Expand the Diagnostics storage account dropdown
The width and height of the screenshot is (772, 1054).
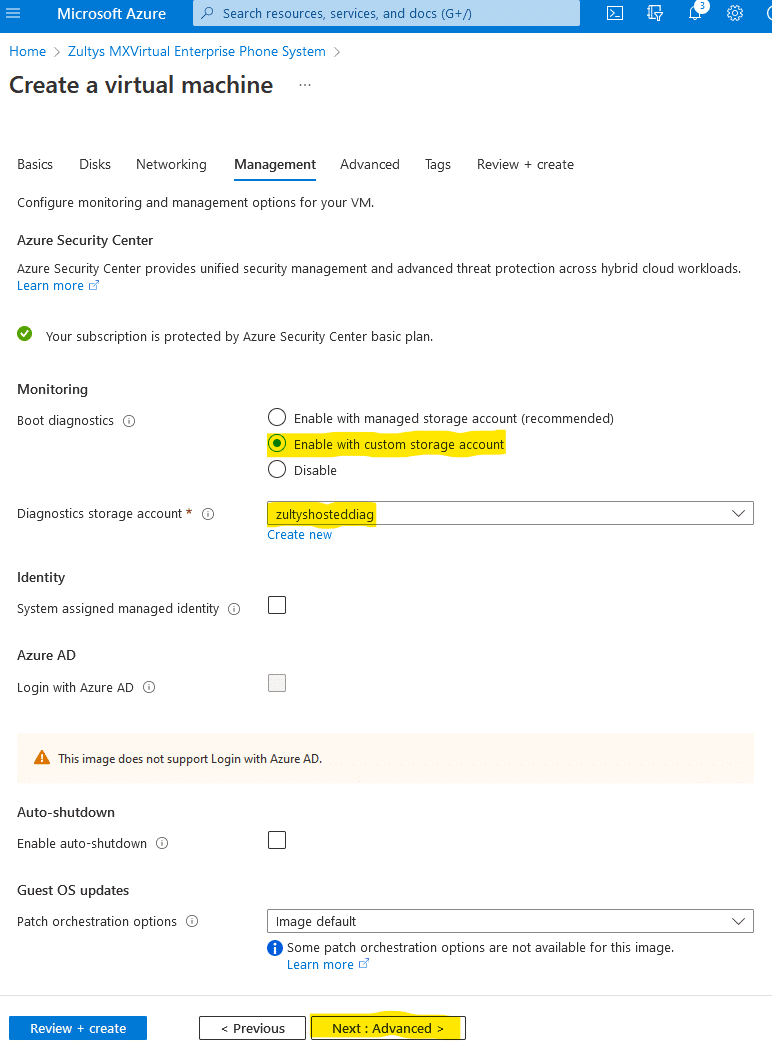[510, 514]
